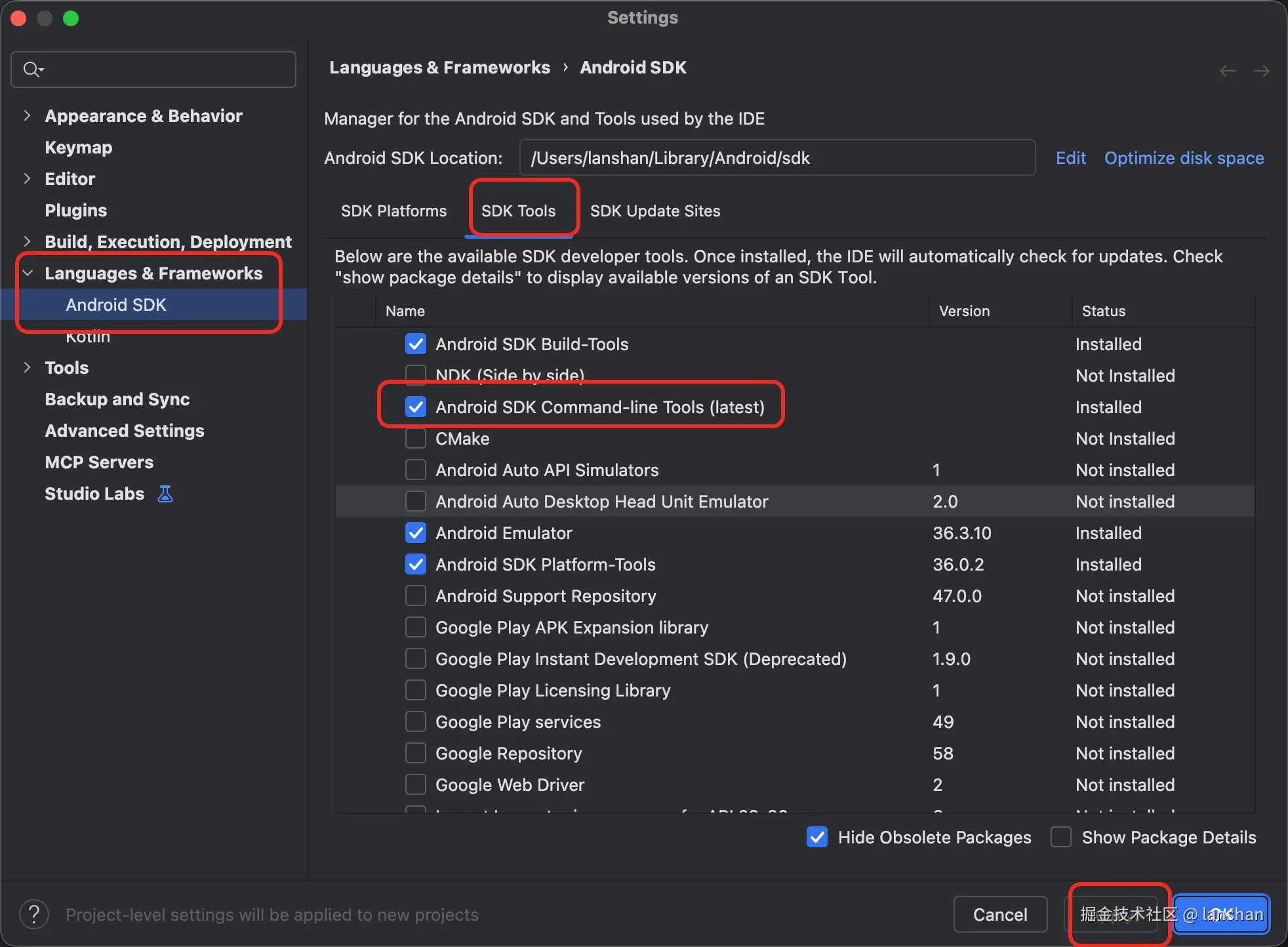This screenshot has height=947, width=1288.
Task: Click Optimize disk space link
Action: click(1184, 158)
